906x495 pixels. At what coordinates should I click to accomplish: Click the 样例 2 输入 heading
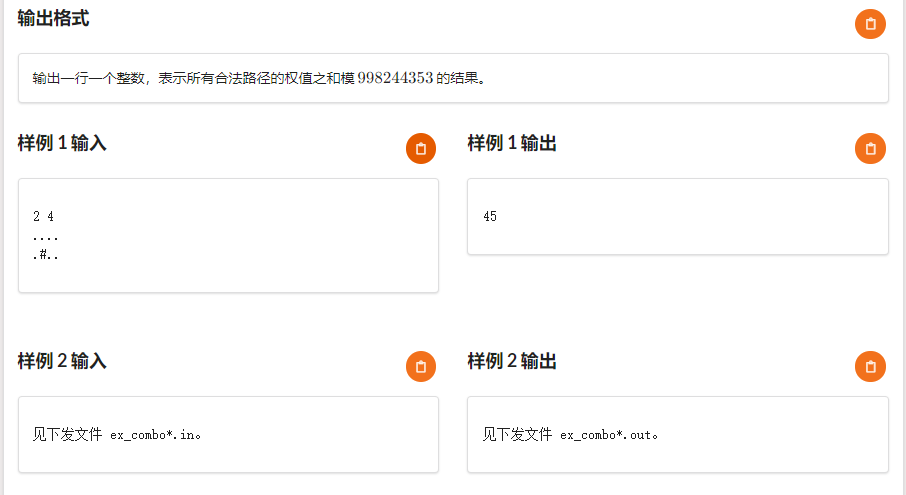(x=62, y=361)
